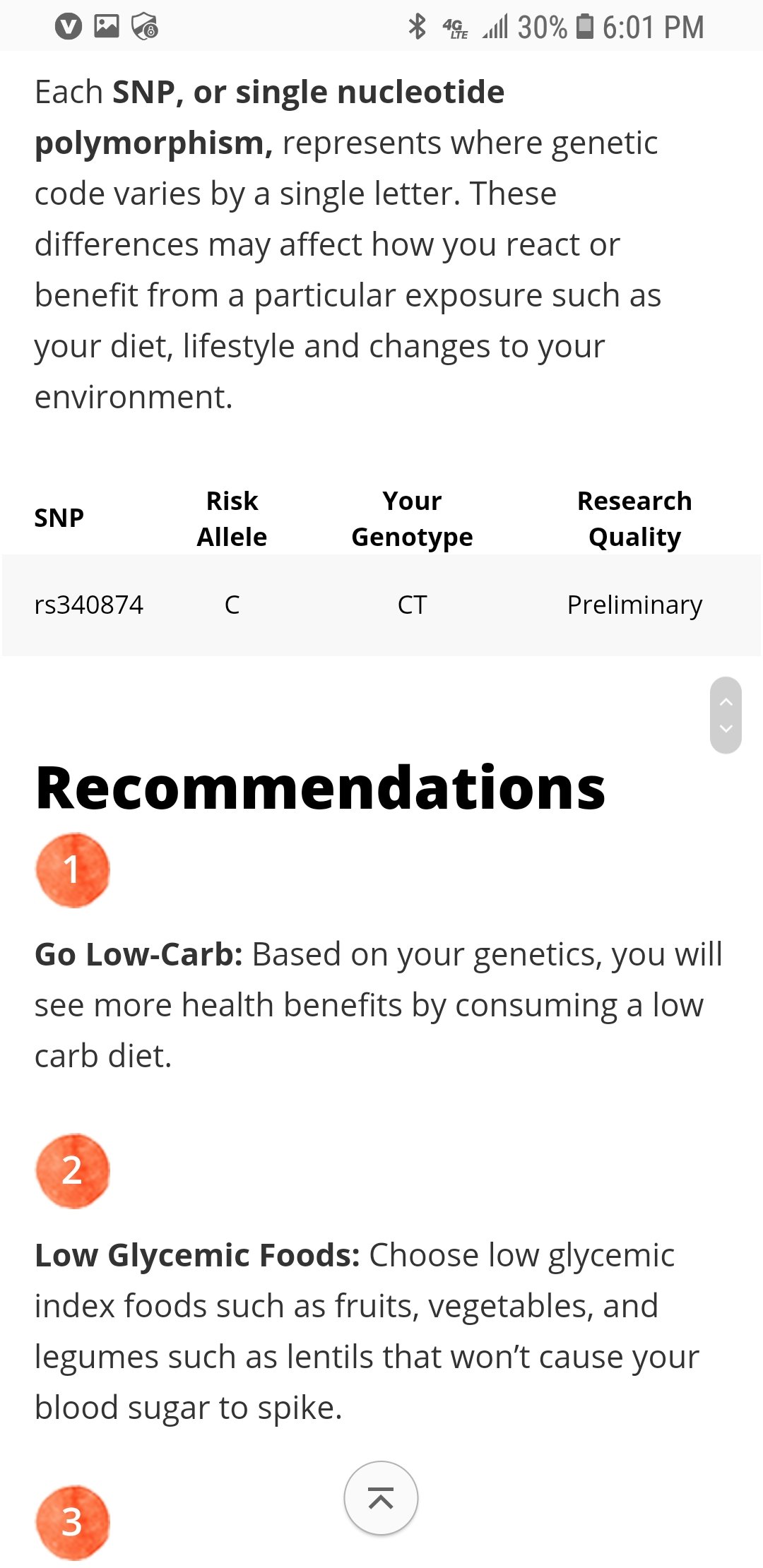Screen dimensions: 763x1568
Task: Tap the scroll-to-top arrow button
Action: click(381, 1497)
